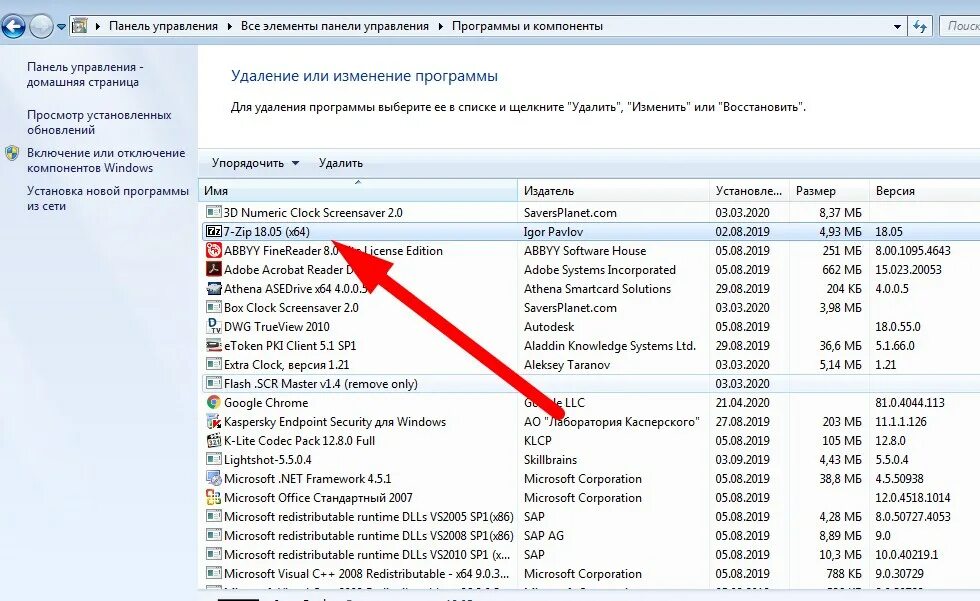980x601 pixels.
Task: Click the Lightshot program icon
Action: click(214, 460)
